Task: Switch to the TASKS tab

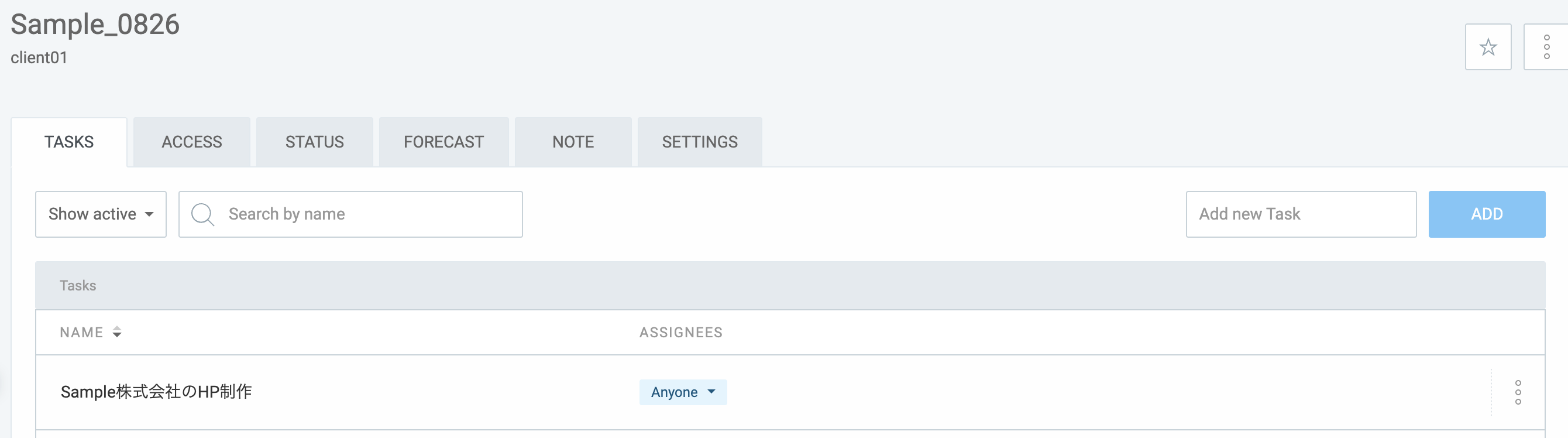Action: click(69, 142)
